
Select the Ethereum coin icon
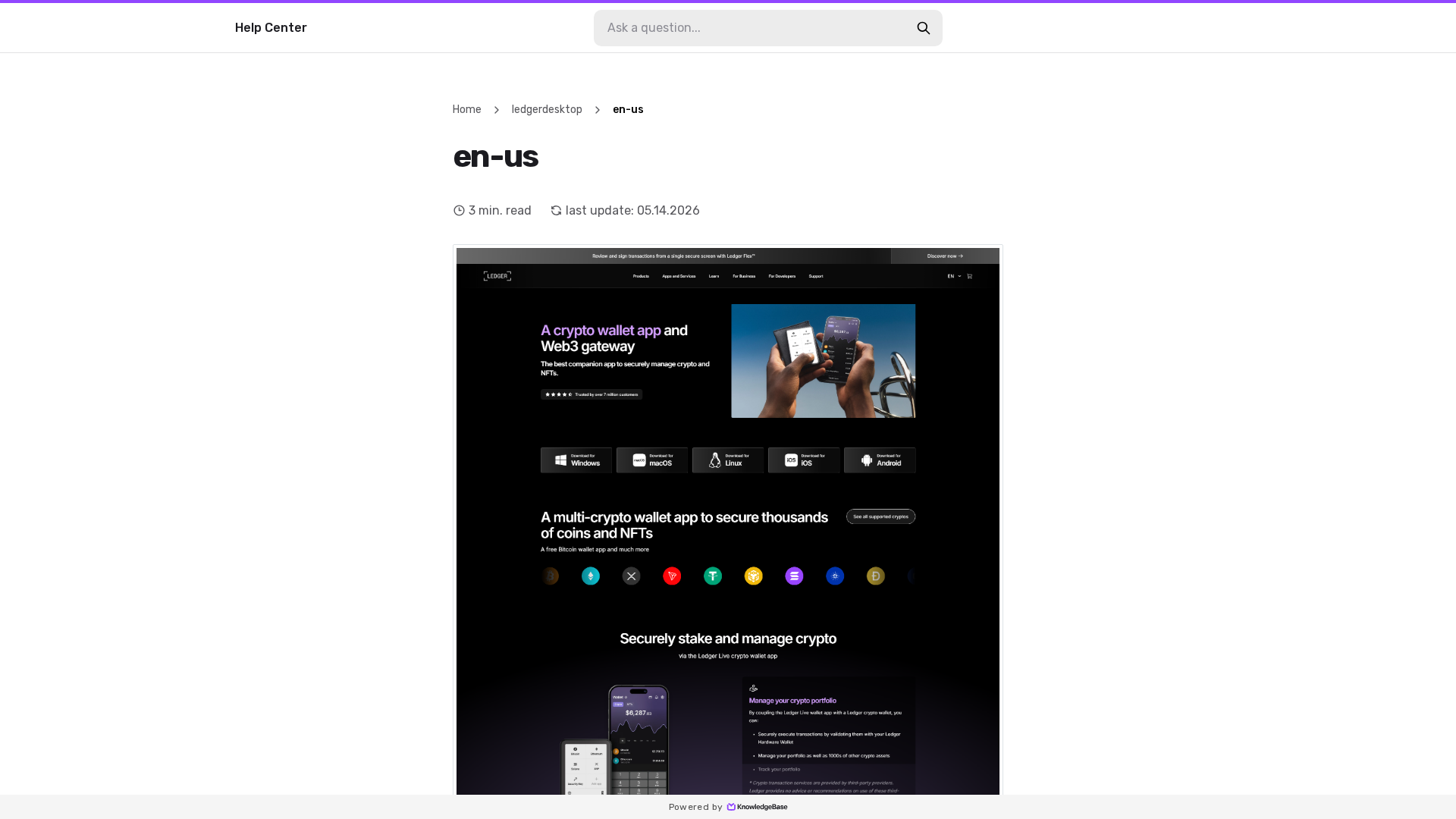tap(591, 576)
